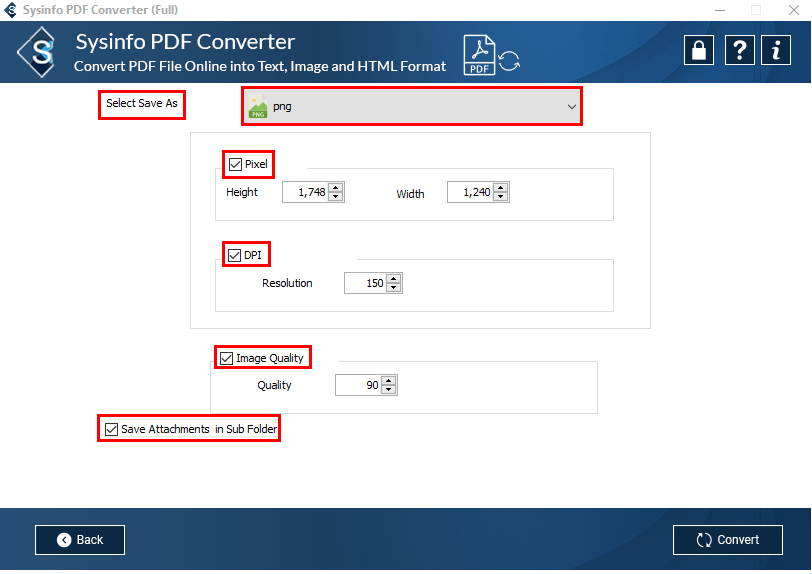This screenshot has height=574, width=812.
Task: Open the png Save As dropdown
Action: (412, 107)
